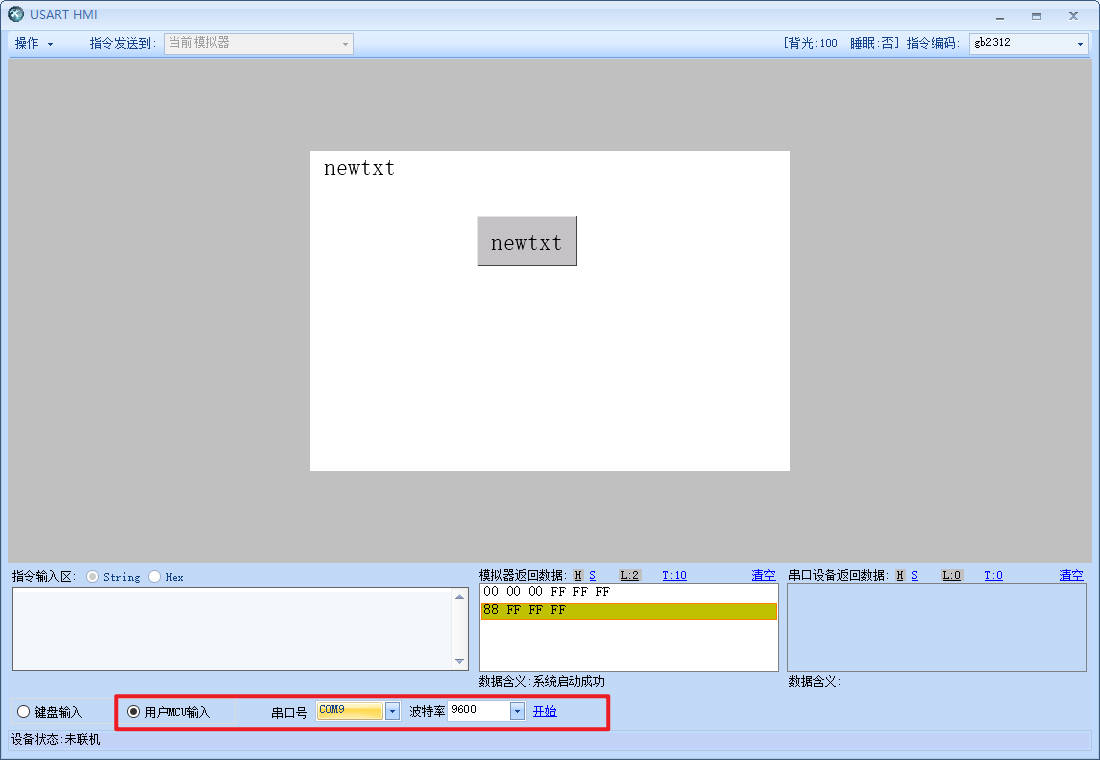The image size is (1100, 760).
Task: Choose Hex input mode radio button
Action: [x=155, y=577]
